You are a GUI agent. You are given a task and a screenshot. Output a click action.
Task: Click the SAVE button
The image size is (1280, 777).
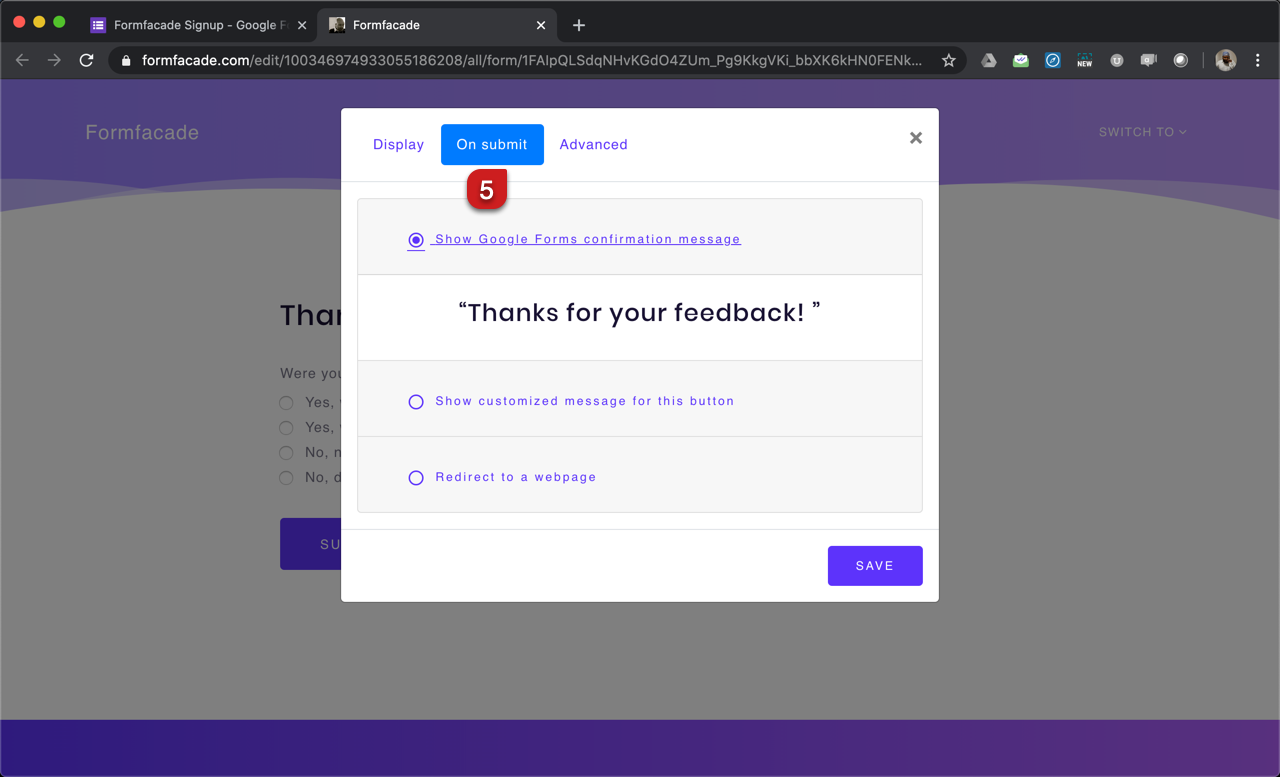(x=875, y=565)
